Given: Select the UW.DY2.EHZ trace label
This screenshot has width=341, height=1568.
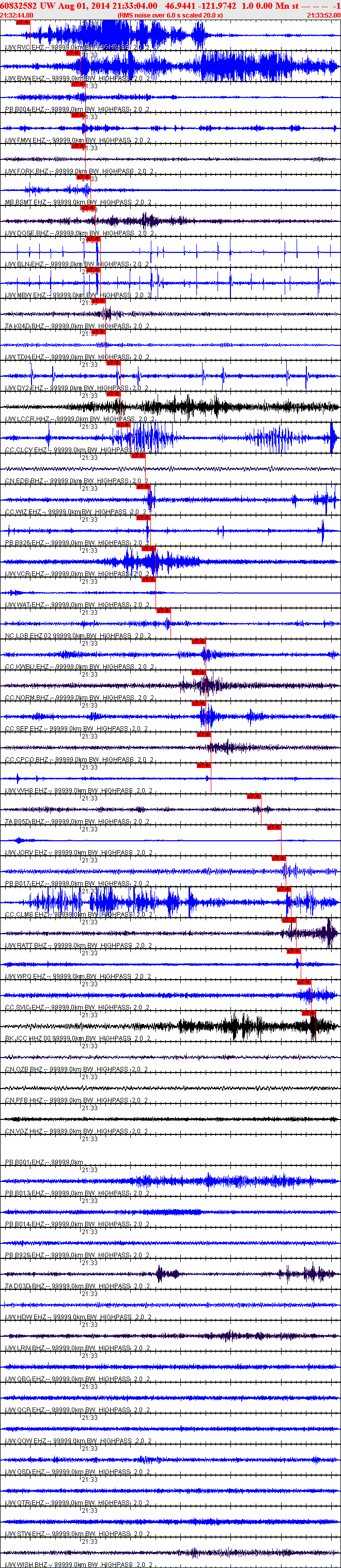Looking at the screenshot, I should 78,388.
